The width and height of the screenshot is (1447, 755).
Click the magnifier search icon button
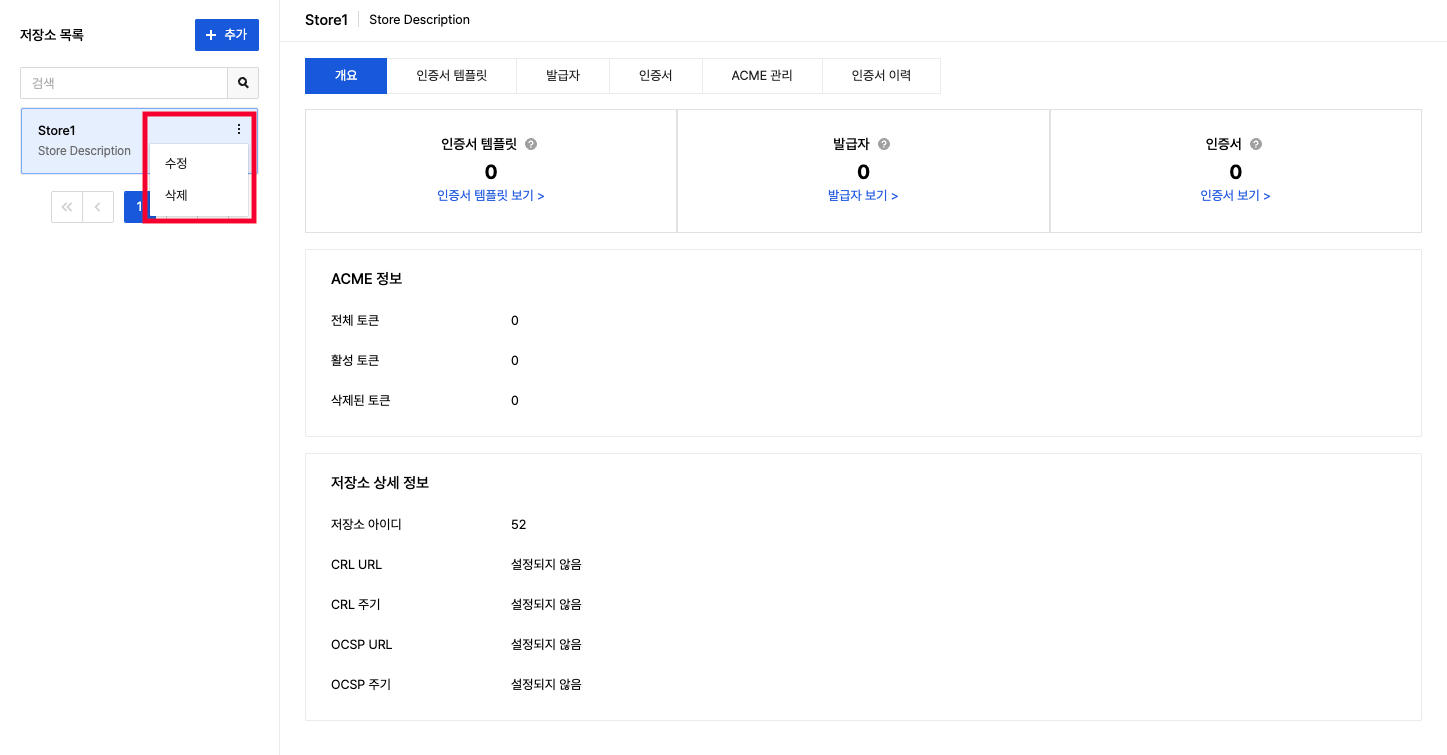click(243, 83)
